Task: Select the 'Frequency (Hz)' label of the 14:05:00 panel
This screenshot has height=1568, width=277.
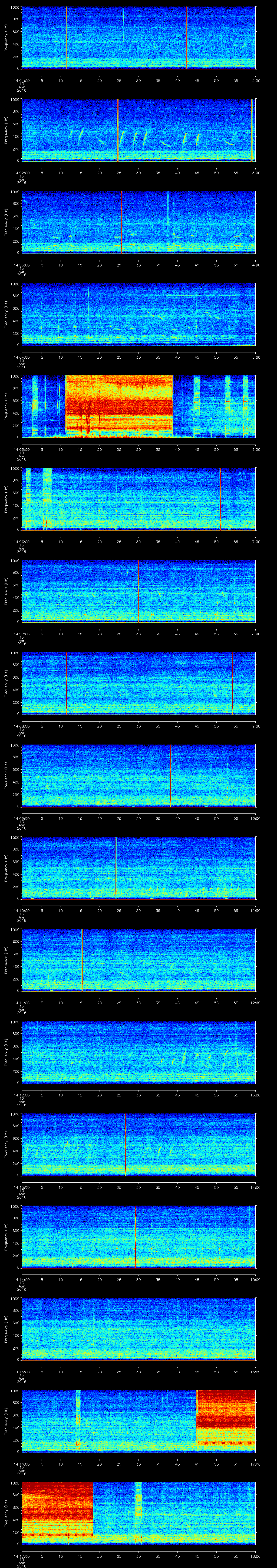Action: [x=6, y=407]
